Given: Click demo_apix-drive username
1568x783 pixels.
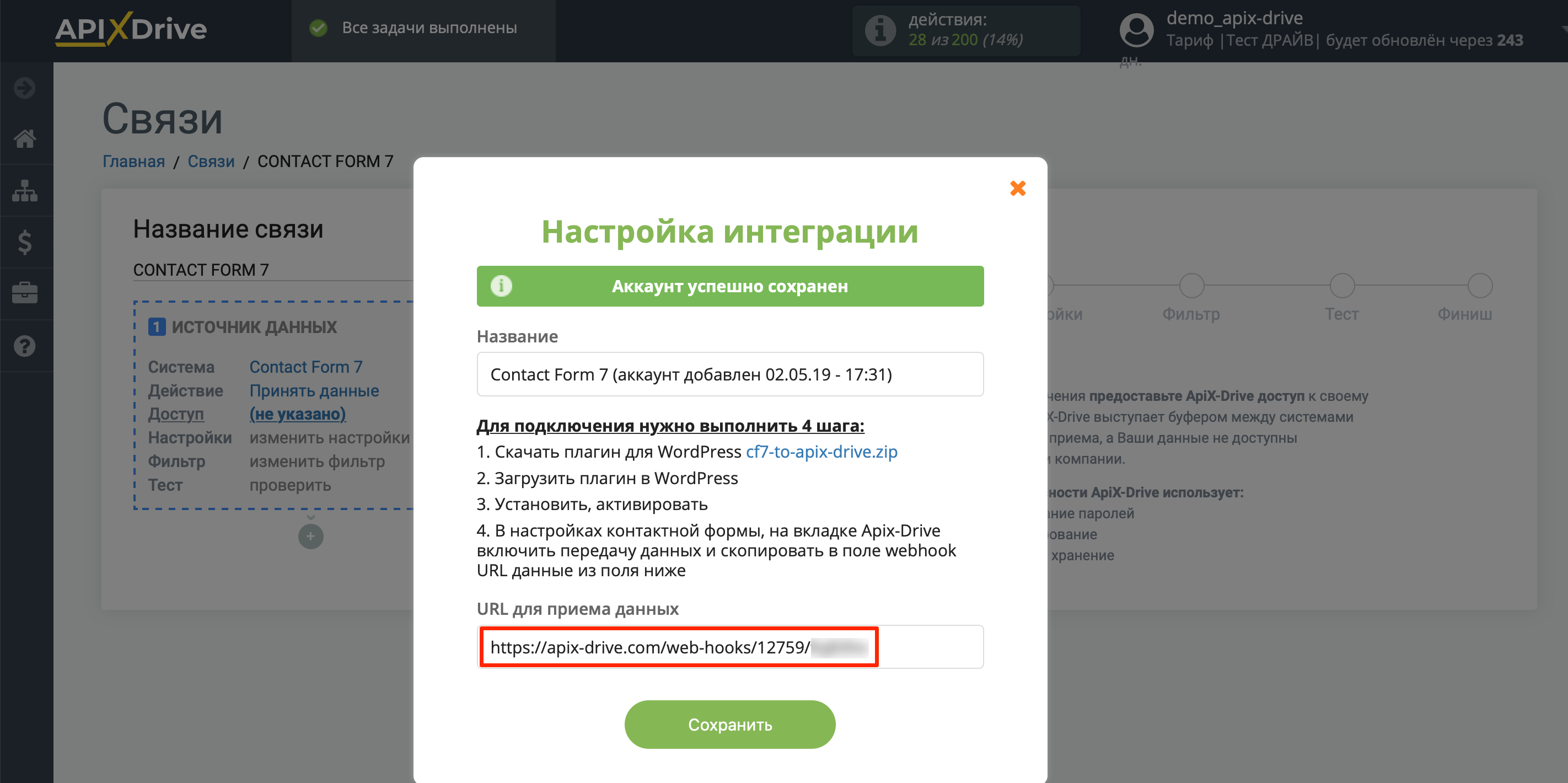Looking at the screenshot, I should pos(1234,18).
